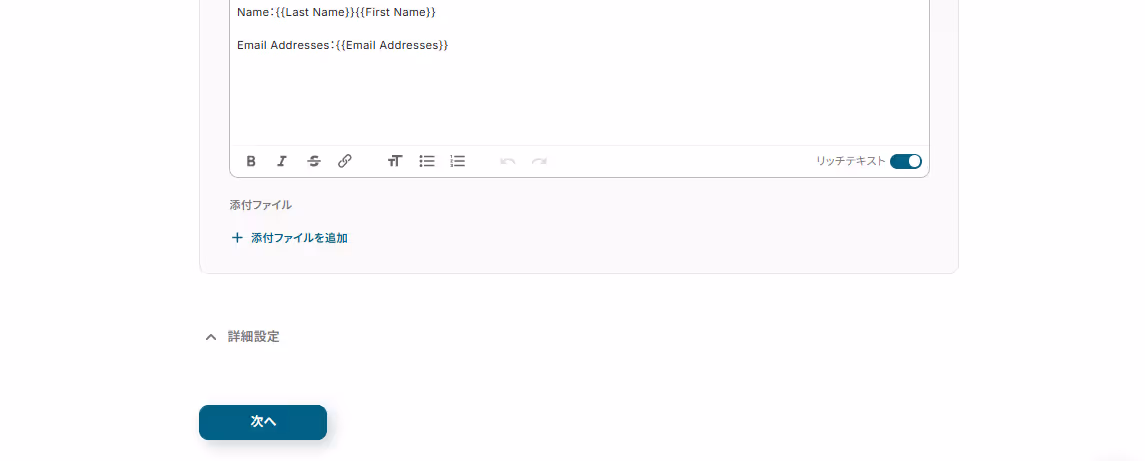Screen dimensions: 1145x461
Task: Click the plus icon beside 添付ファイルを追加
Action: [237, 238]
